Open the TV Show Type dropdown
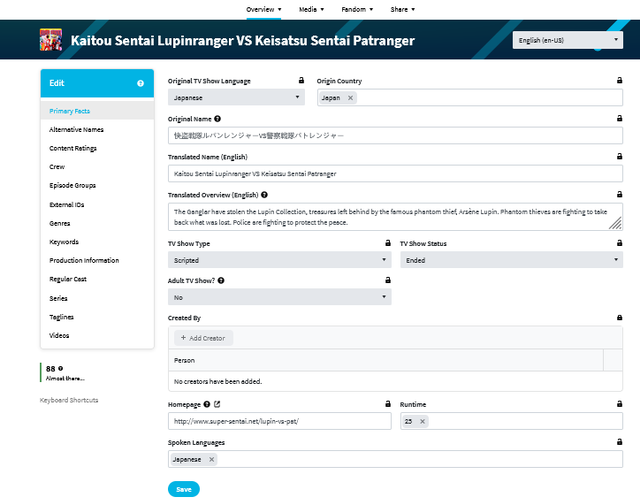This screenshot has width=640, height=499. pyautogui.click(x=280, y=260)
